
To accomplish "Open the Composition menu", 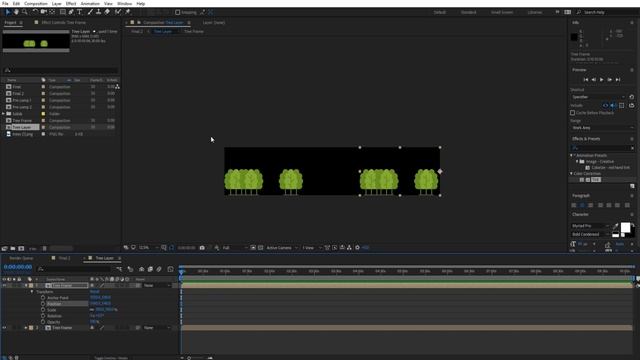I will pos(36,3).
